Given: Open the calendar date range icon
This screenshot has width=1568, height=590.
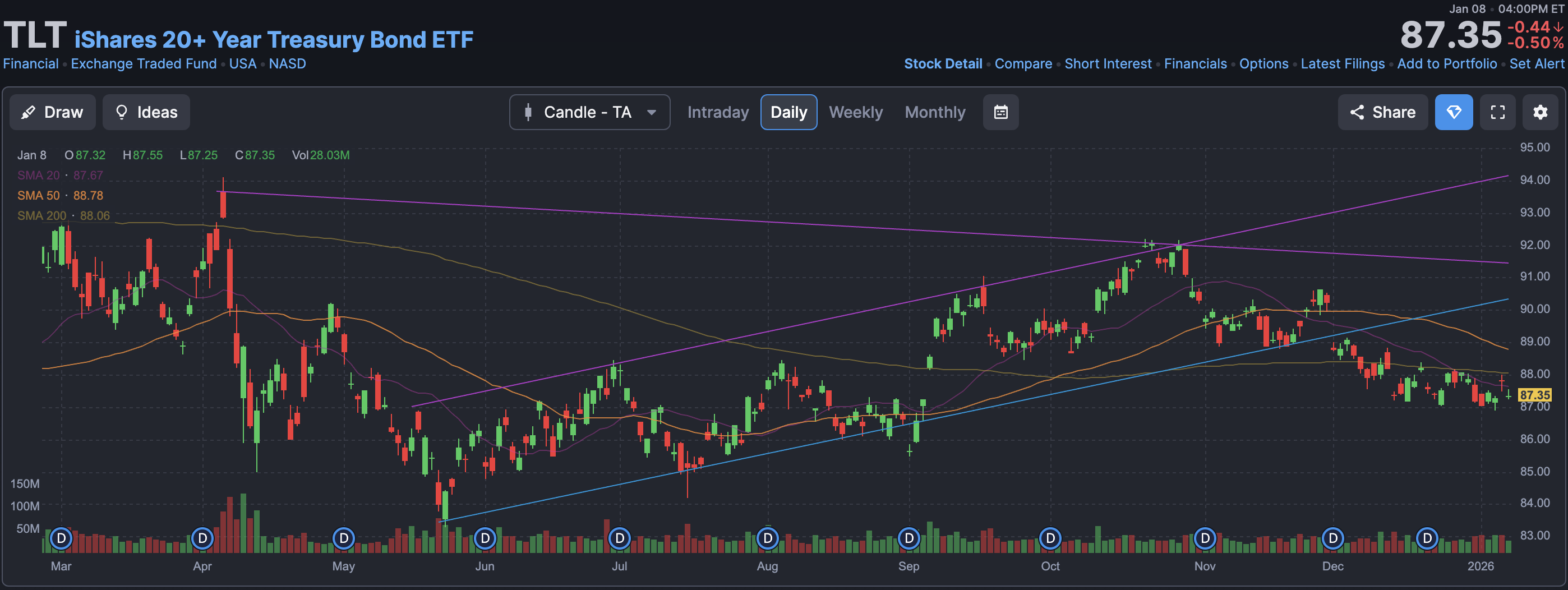Looking at the screenshot, I should coord(1000,112).
